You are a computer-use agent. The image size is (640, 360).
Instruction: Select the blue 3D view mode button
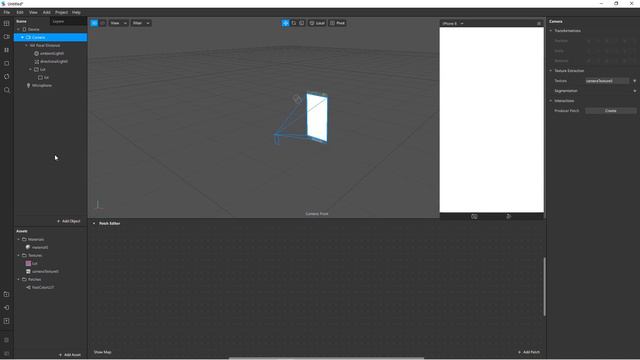tap(94, 23)
